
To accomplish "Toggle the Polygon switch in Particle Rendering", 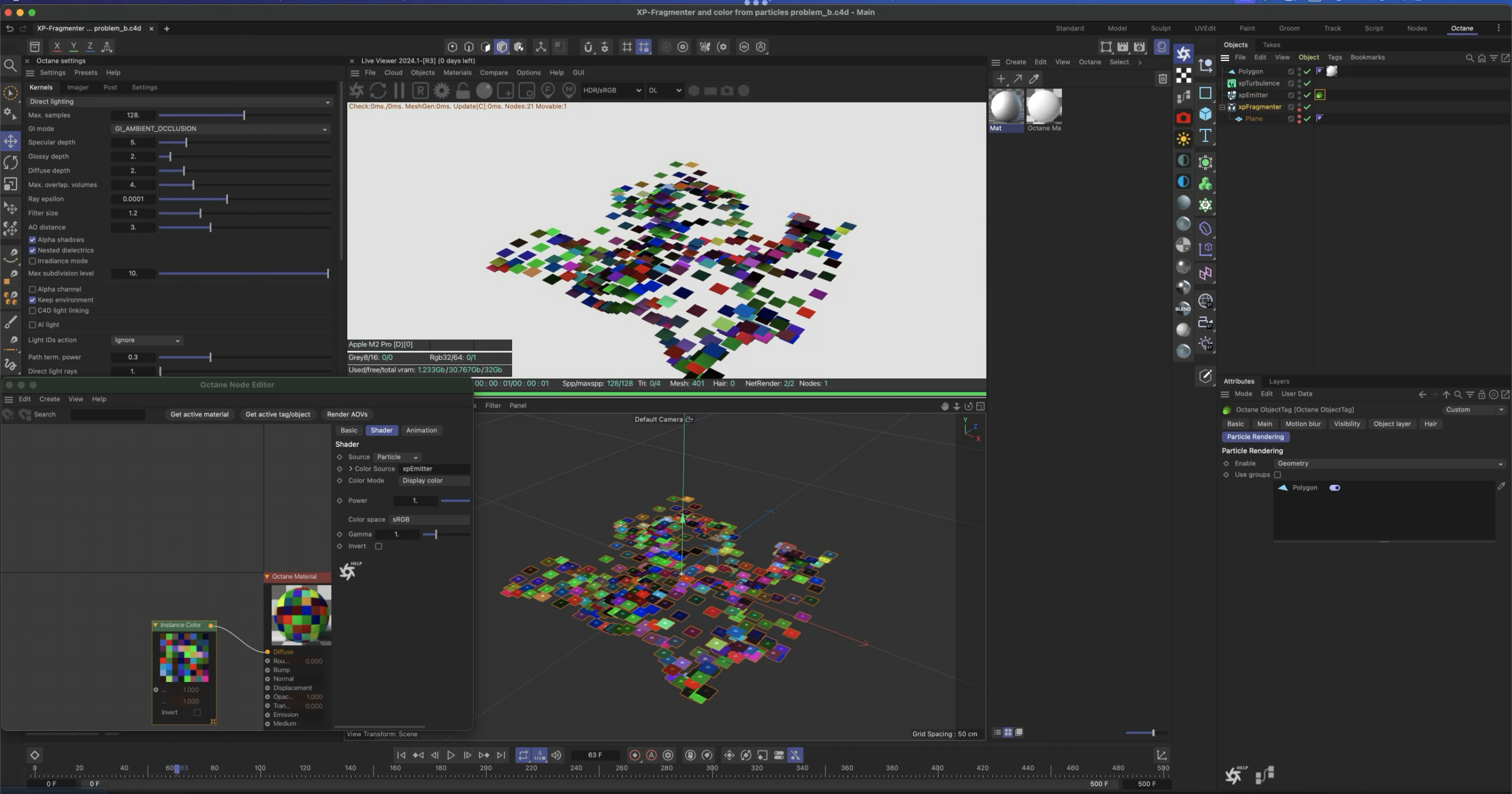I will [1334, 488].
